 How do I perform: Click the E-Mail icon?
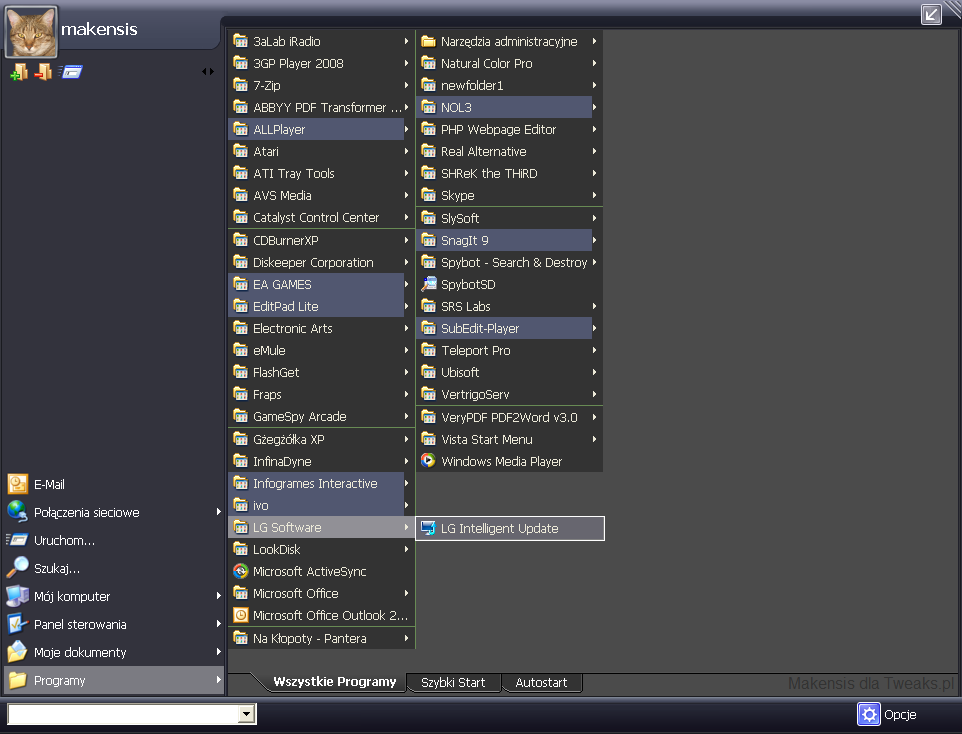18,484
